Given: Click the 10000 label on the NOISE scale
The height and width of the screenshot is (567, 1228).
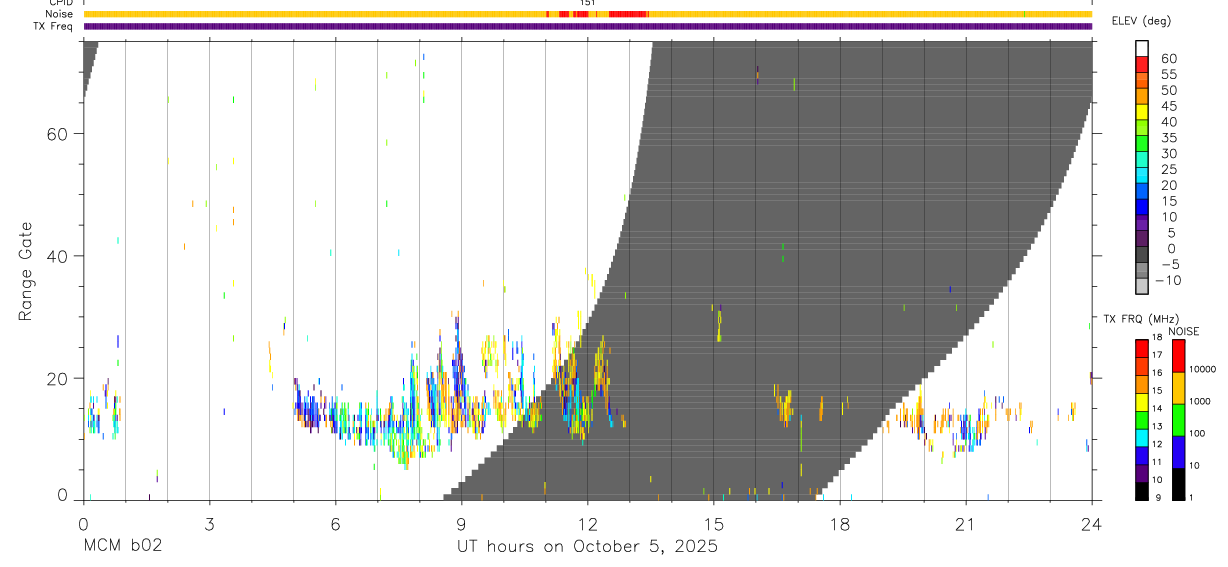Looking at the screenshot, I should 1203,370.
